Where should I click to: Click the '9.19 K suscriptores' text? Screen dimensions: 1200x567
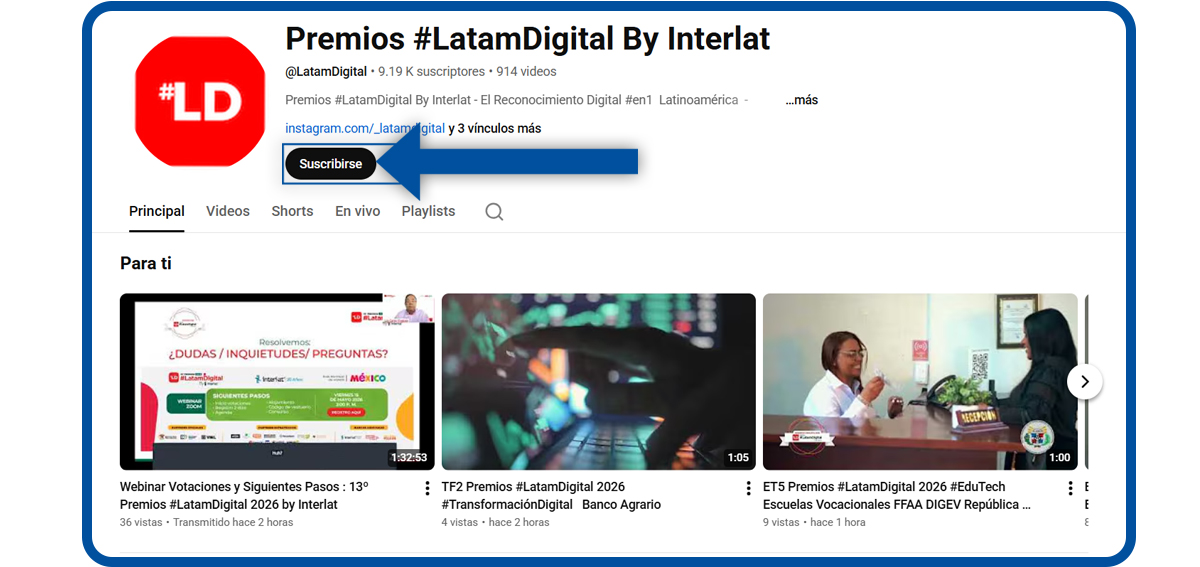431,72
